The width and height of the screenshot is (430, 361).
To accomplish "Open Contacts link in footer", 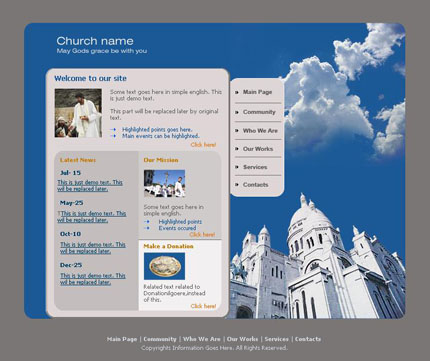I will (308, 339).
